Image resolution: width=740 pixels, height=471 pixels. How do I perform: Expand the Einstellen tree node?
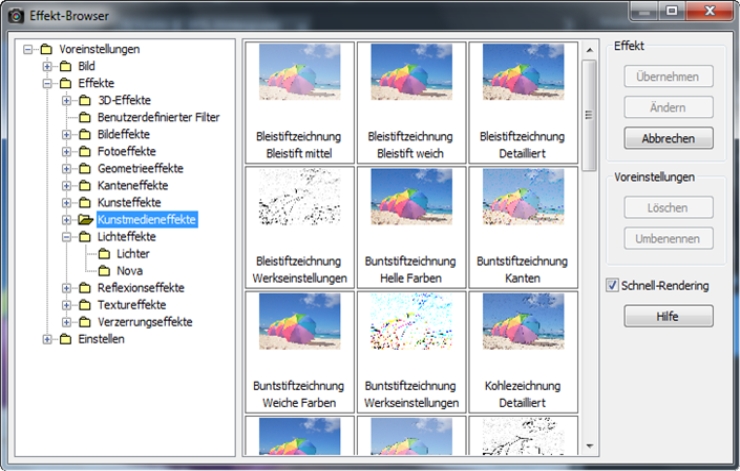tap(47, 339)
